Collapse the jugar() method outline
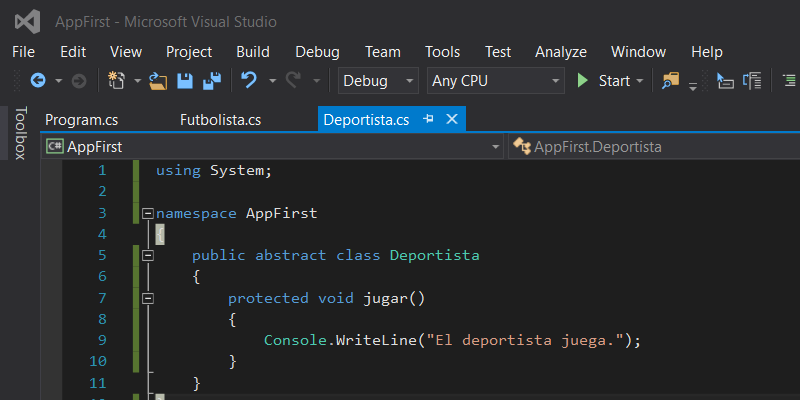This screenshot has height=400, width=800. pyautogui.click(x=148, y=298)
